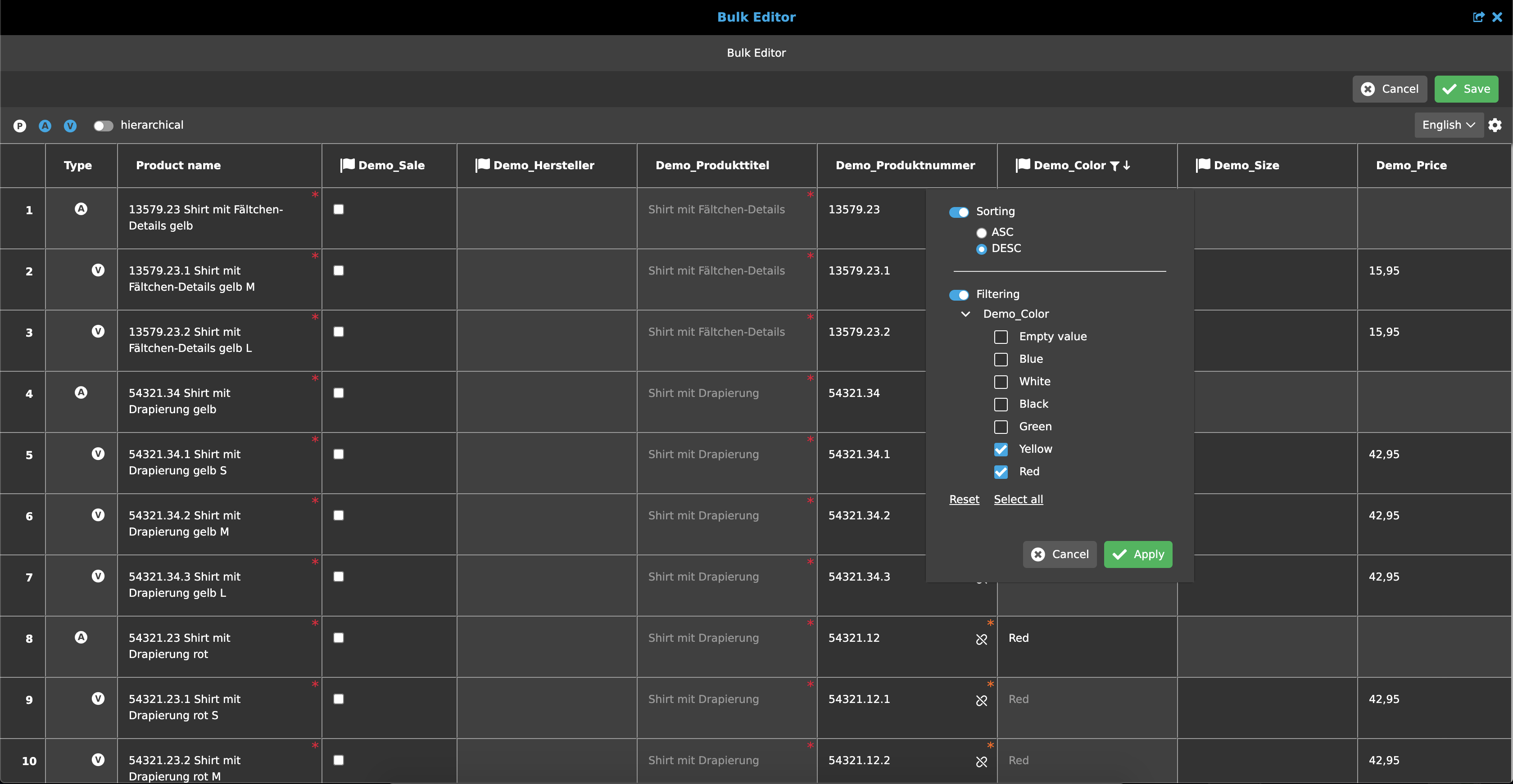Click the filter funnel icon on Demo_Color
The width and height of the screenshot is (1513, 784).
tap(1114, 166)
